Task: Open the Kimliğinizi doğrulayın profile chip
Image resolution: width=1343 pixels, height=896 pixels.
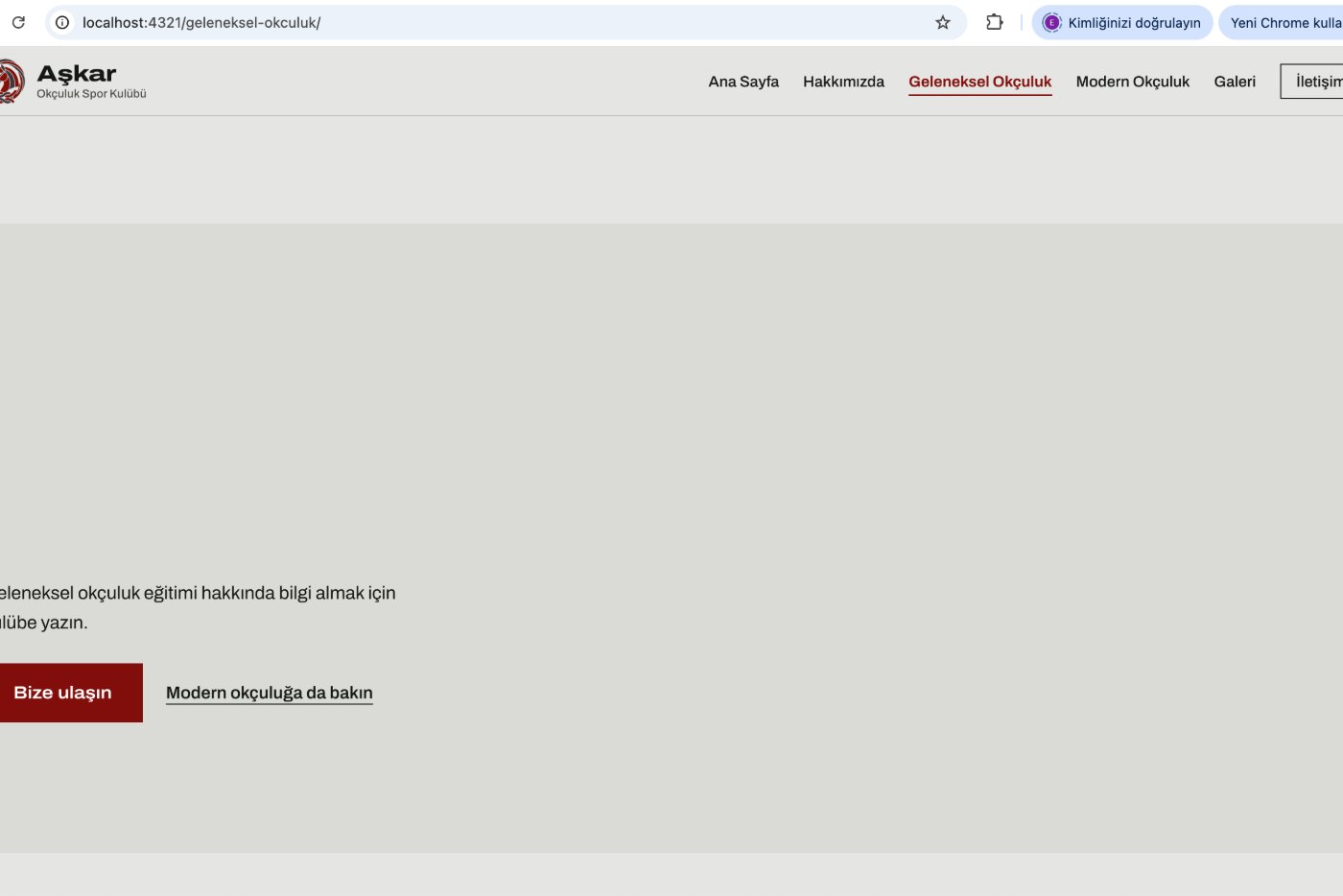Action: 1122,22
